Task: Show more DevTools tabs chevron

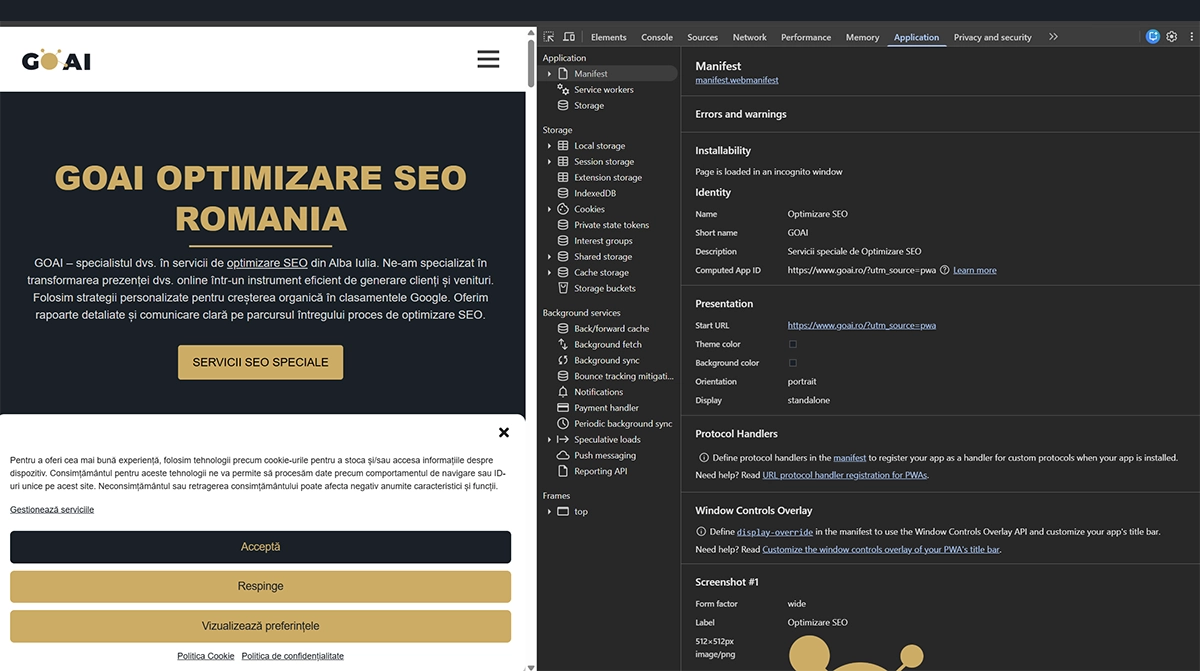Action: click(1053, 37)
